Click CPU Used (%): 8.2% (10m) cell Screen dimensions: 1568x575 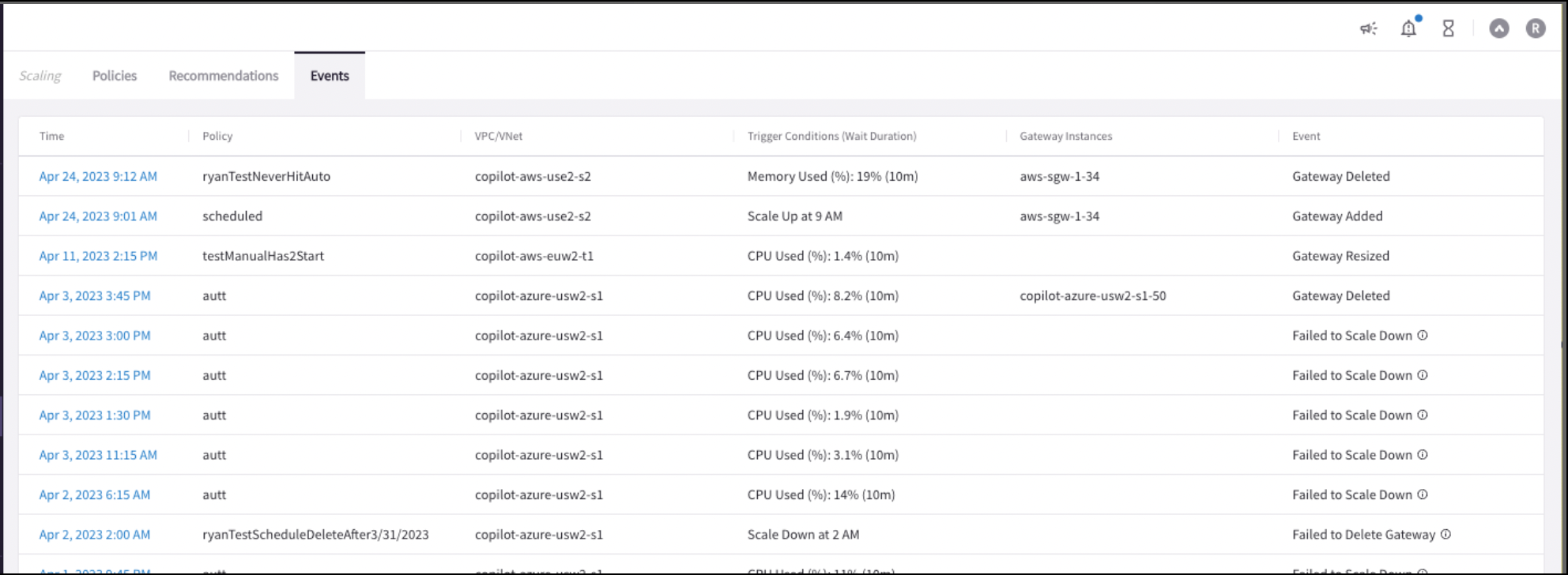tap(823, 295)
